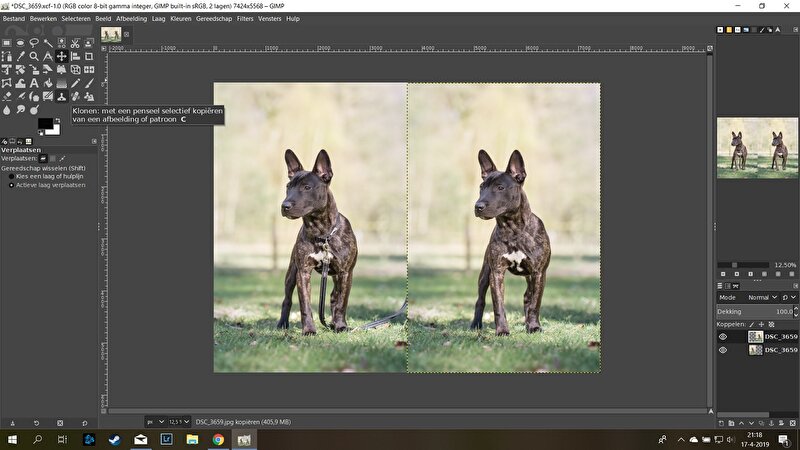
Task: Open the 12,5 zoom level dropdown
Action: (179, 422)
